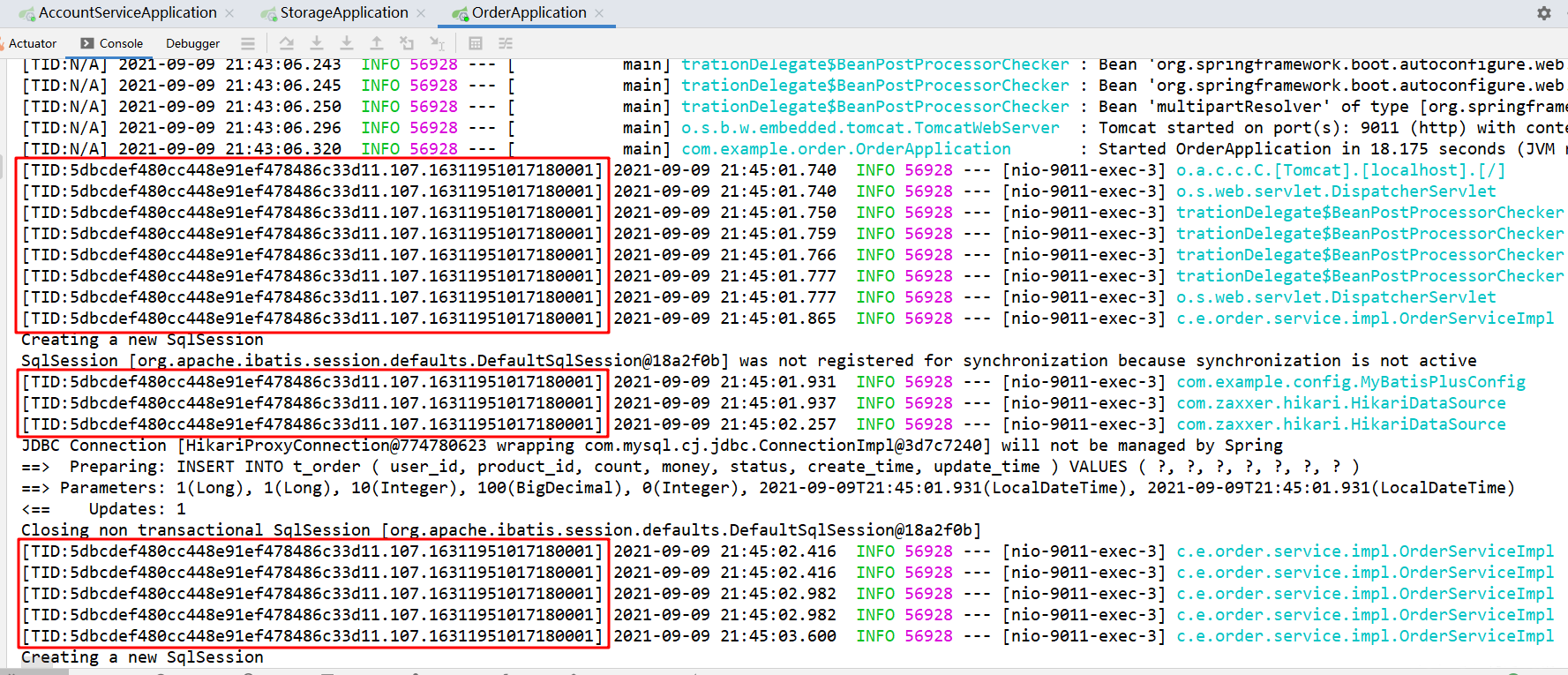Click the timestamp 21:43:06.296
Viewport: 1568px width, 675px height.
click(x=282, y=128)
